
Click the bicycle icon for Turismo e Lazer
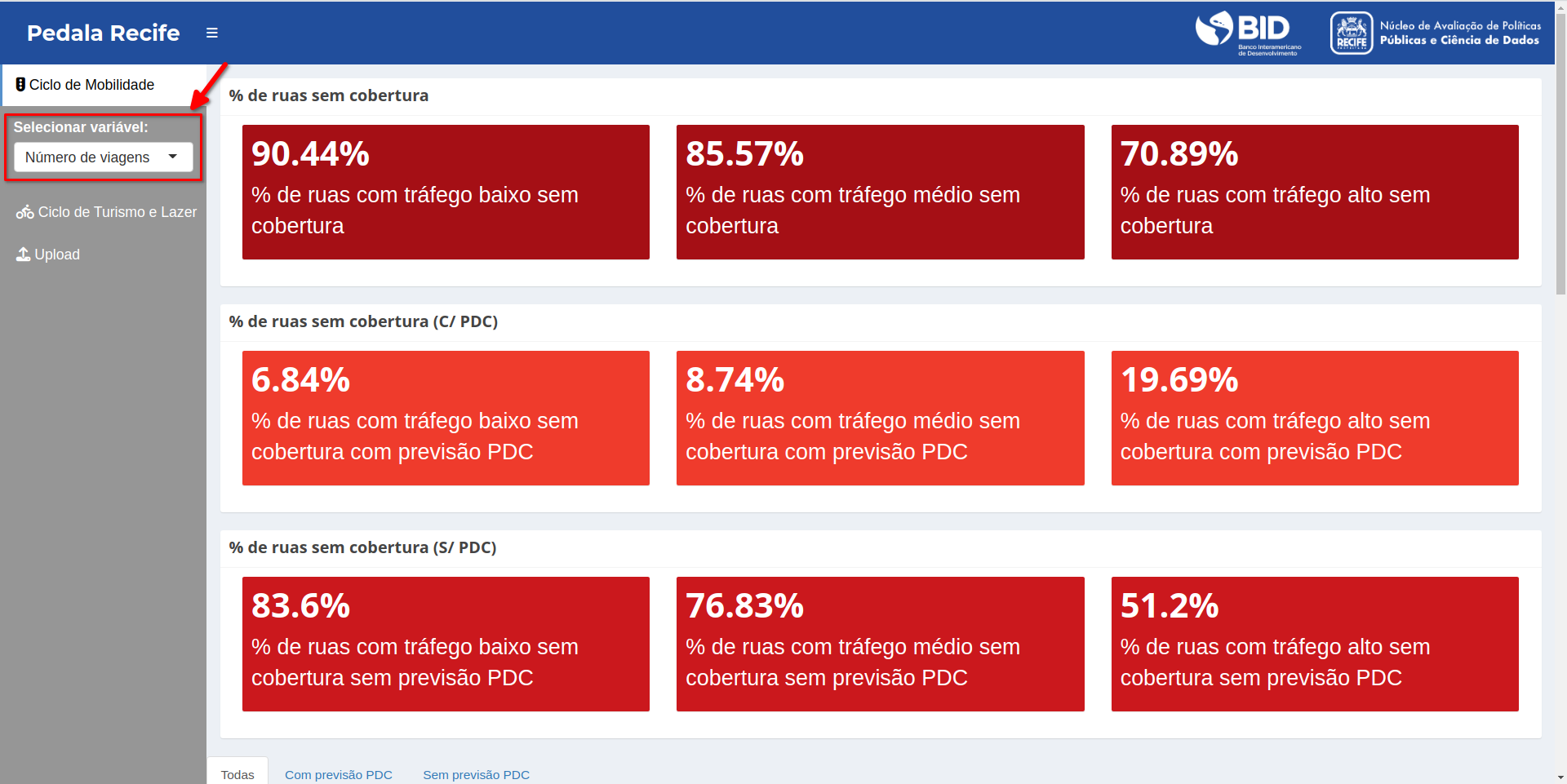pos(24,212)
